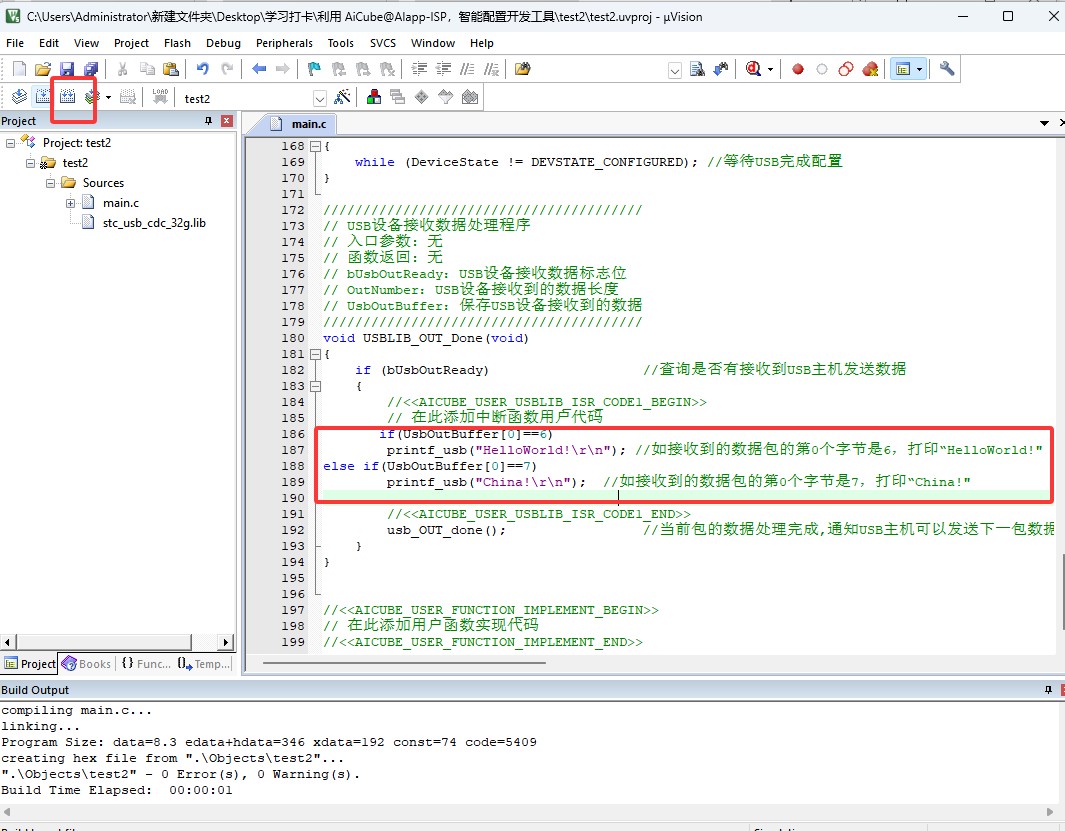1065x831 pixels.
Task: Start or stop the debug session
Action: pos(753,69)
